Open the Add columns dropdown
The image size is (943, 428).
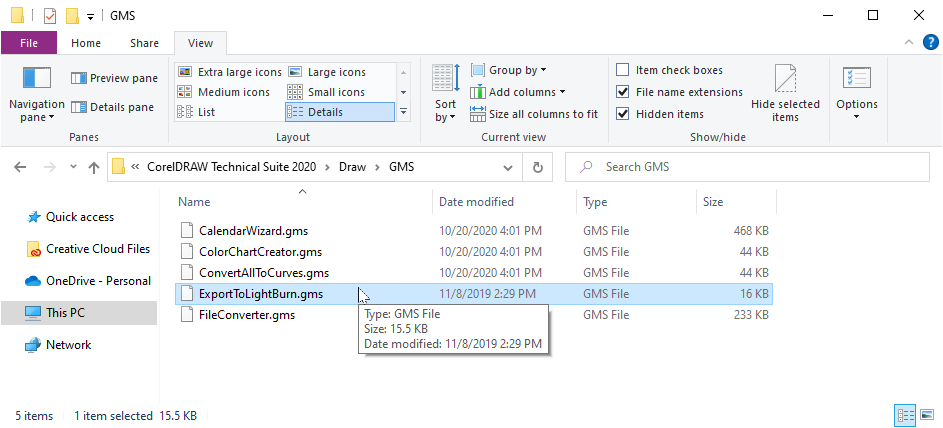coord(517,92)
